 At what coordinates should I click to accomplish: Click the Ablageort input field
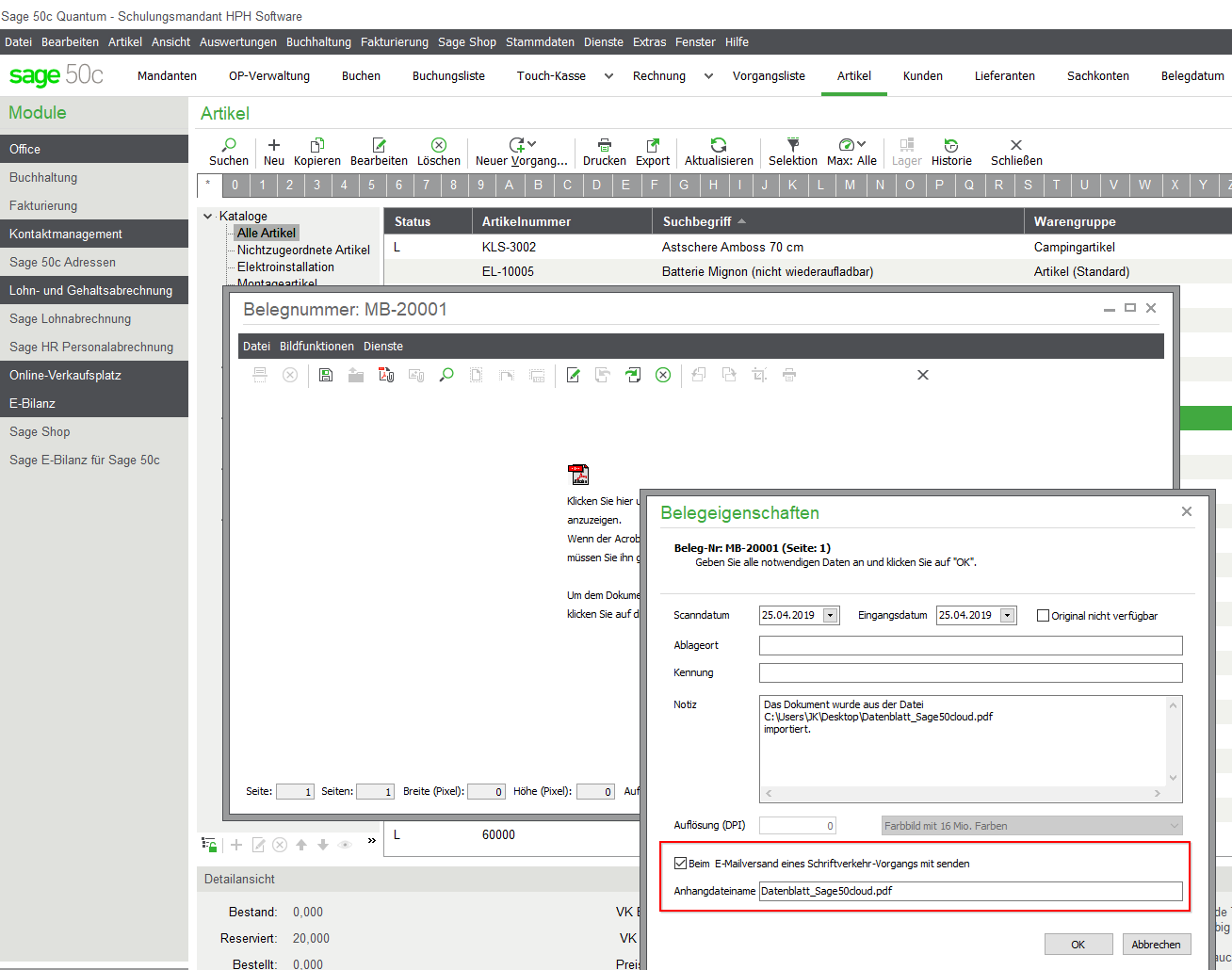click(x=970, y=645)
